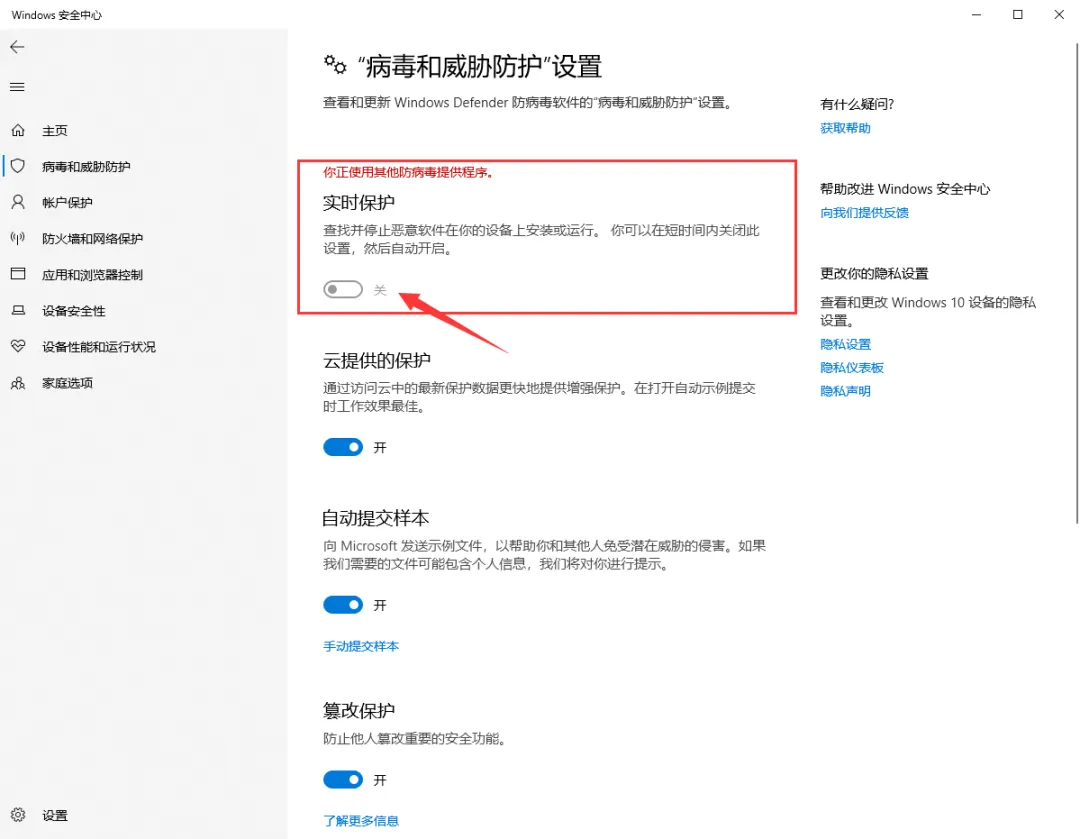Click the 有什么疑问? heading
This screenshot has width=1080, height=839.
[x=857, y=104]
